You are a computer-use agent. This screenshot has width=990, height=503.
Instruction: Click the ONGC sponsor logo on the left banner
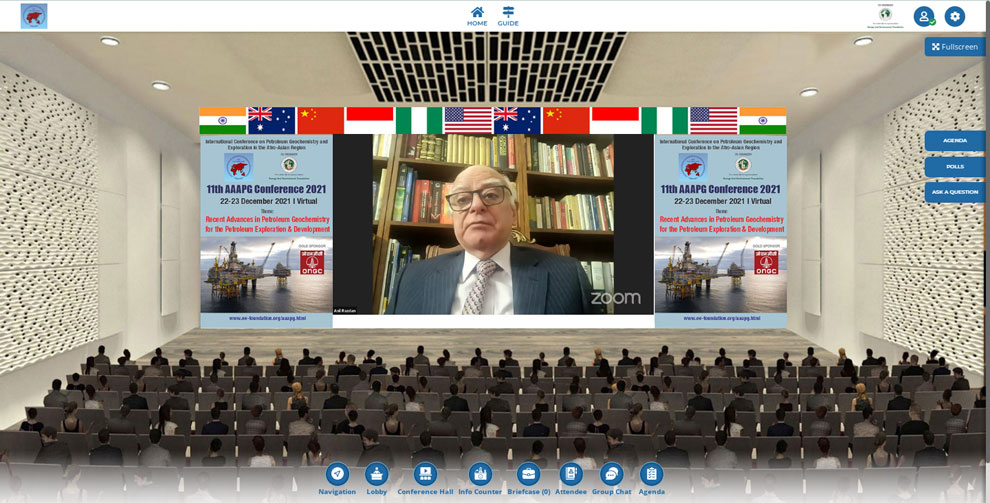(x=312, y=262)
